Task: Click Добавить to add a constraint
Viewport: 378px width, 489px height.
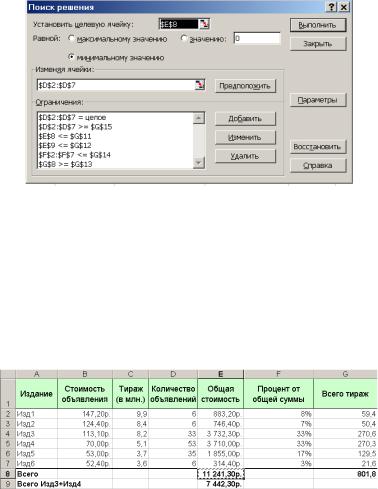Action: [245, 119]
